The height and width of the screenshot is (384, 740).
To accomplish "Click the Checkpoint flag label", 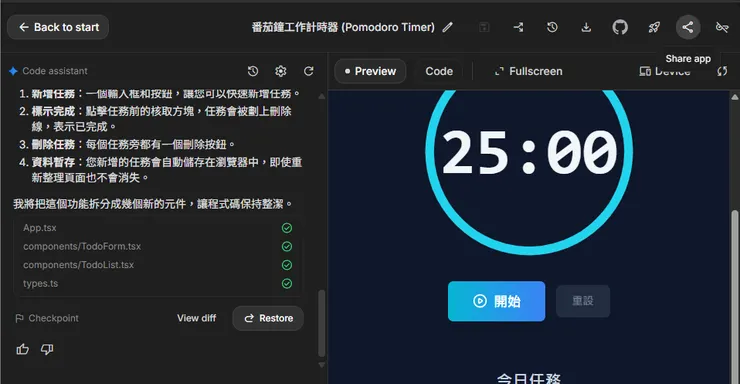I will click(47, 318).
